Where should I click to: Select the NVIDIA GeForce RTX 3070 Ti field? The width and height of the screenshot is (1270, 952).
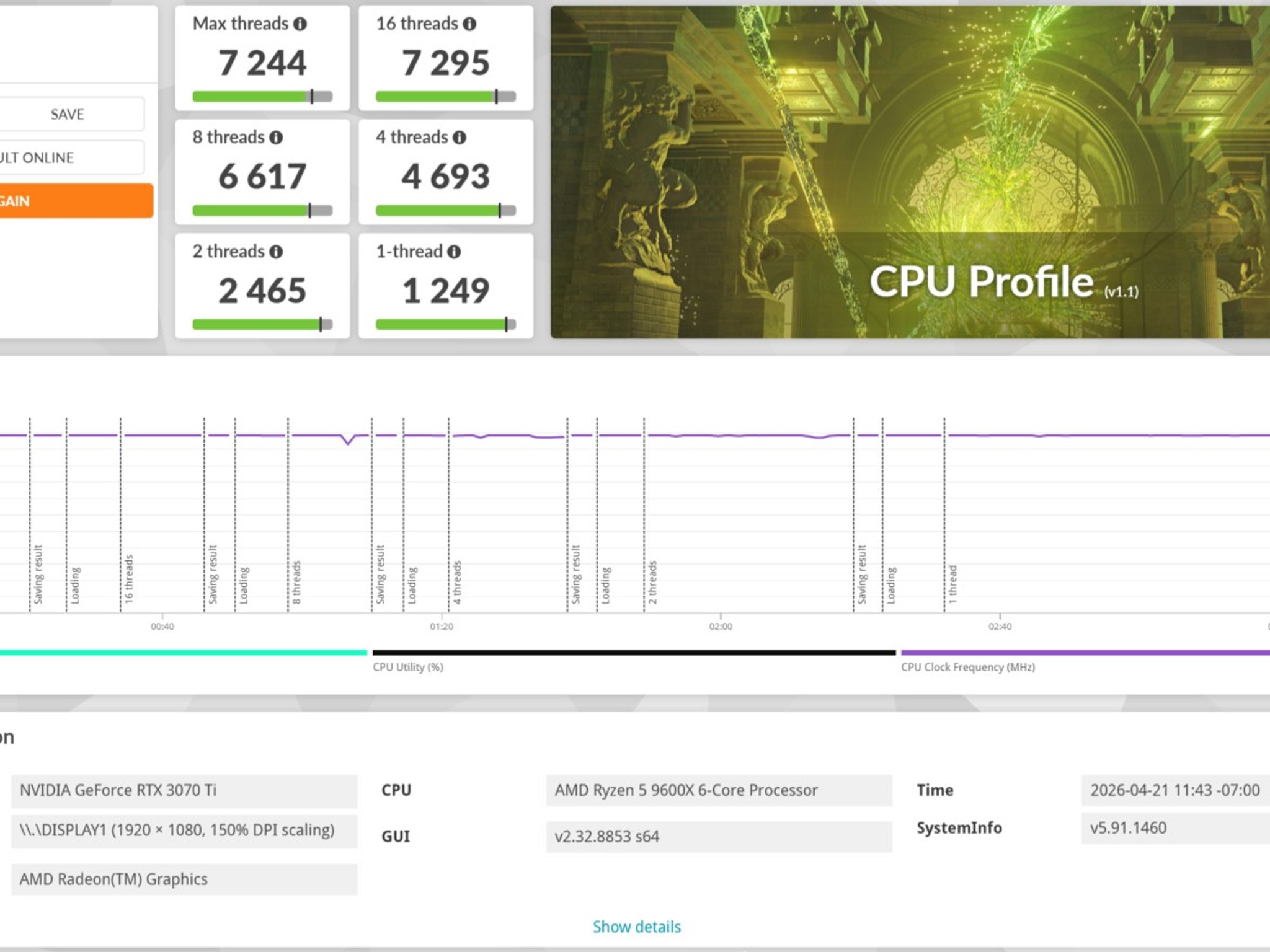184,791
